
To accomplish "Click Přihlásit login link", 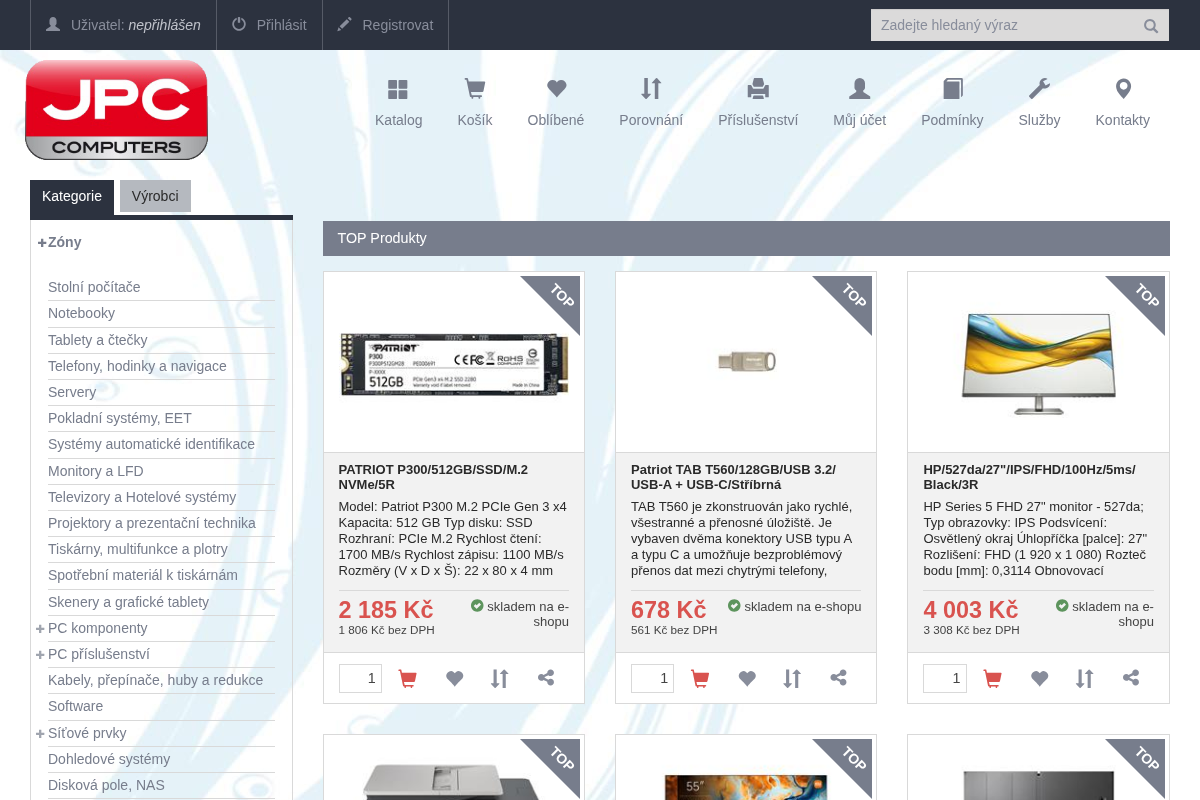I will click(x=269, y=25).
